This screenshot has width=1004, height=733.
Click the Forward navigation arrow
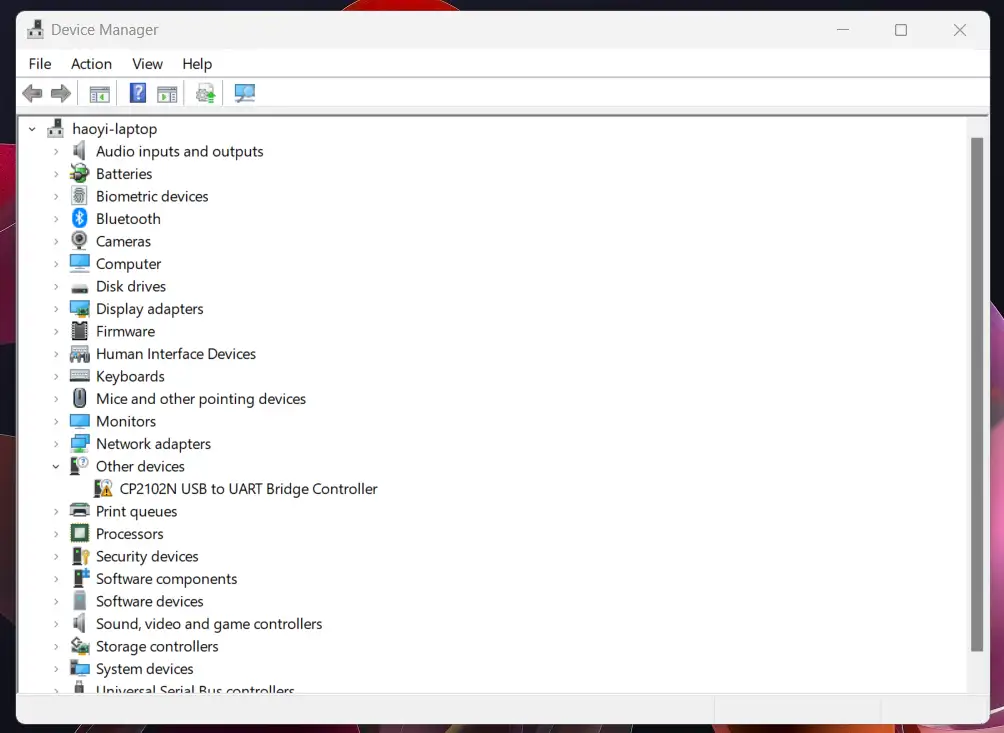coord(60,92)
